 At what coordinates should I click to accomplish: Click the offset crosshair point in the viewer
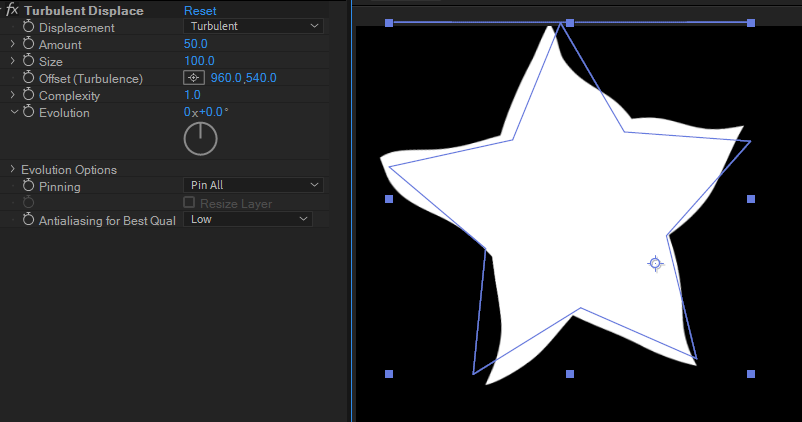655,263
